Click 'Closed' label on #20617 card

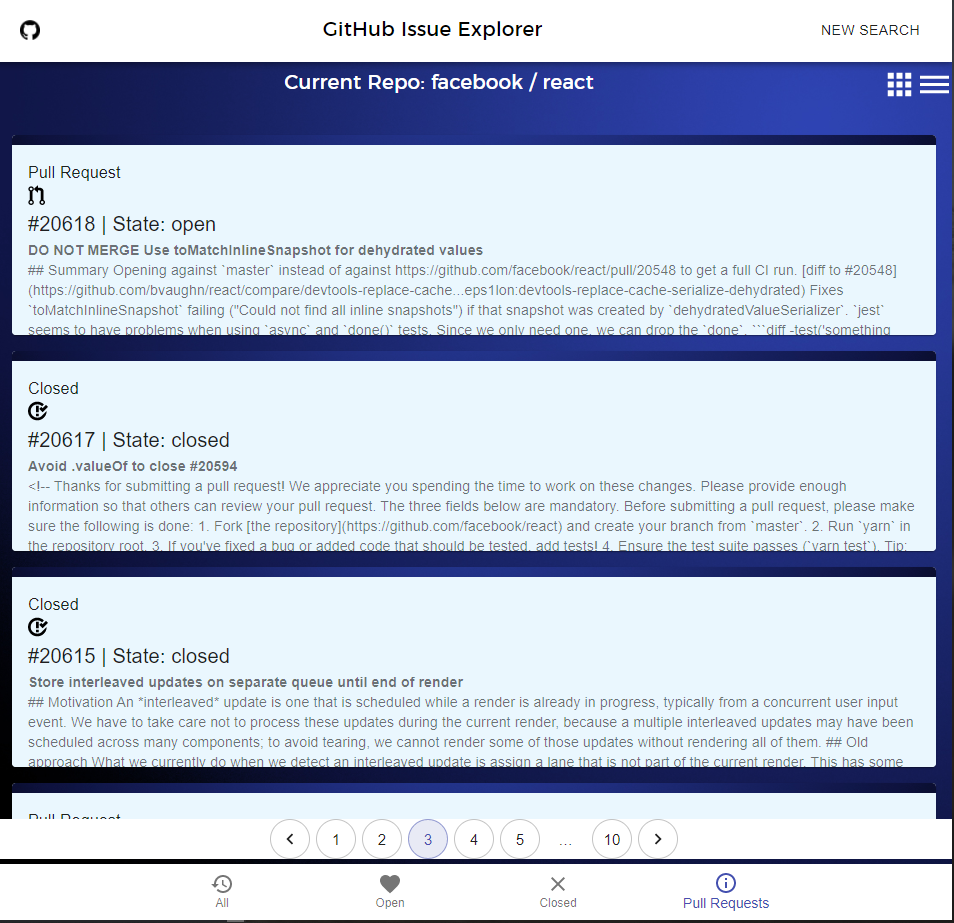[x=54, y=388]
